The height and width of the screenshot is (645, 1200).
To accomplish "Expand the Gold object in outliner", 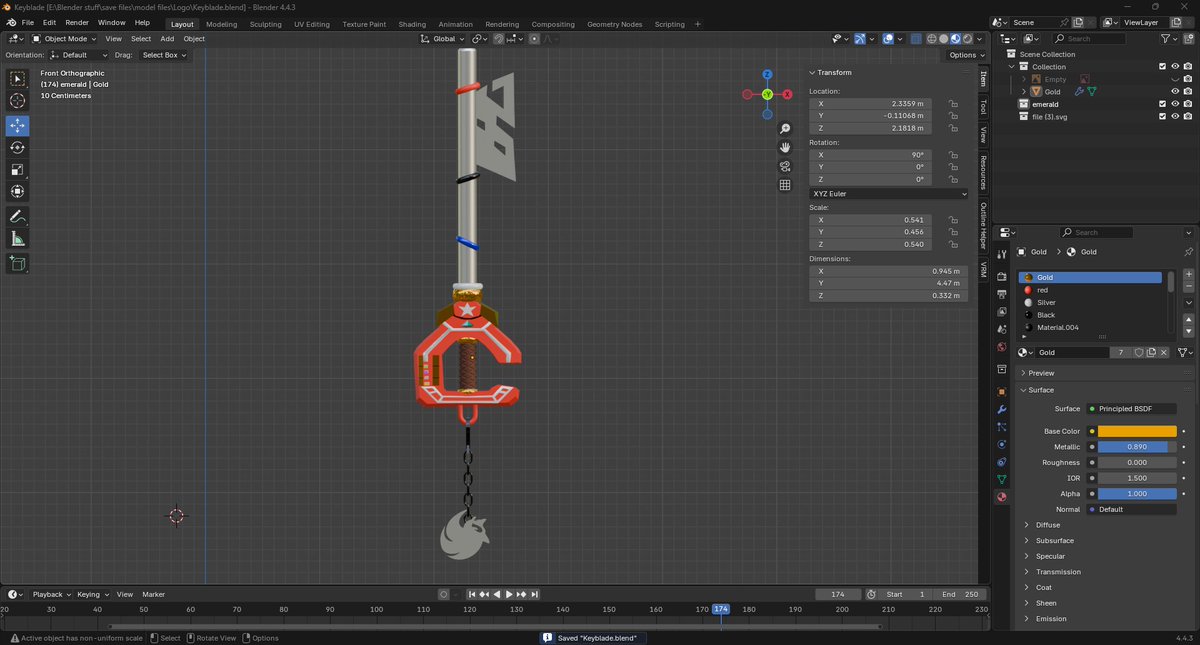I will coord(1023,91).
